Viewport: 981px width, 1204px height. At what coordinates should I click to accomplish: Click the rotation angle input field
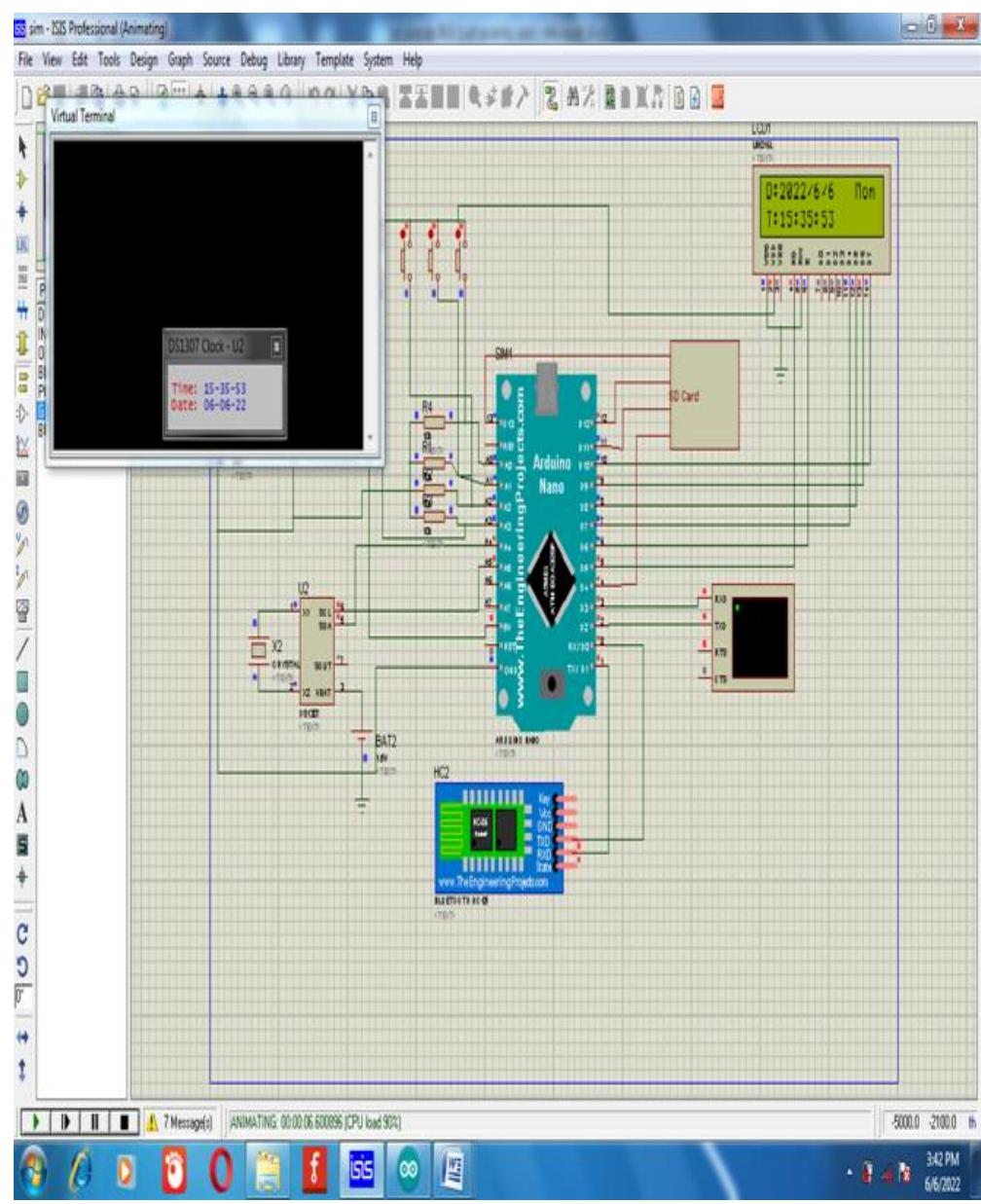point(21,997)
